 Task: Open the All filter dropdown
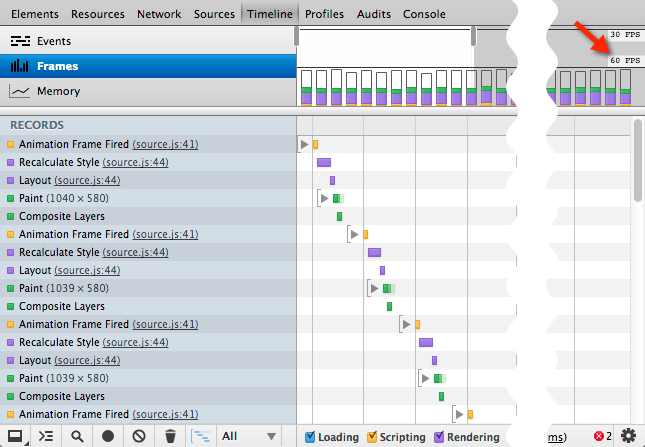tap(248, 436)
